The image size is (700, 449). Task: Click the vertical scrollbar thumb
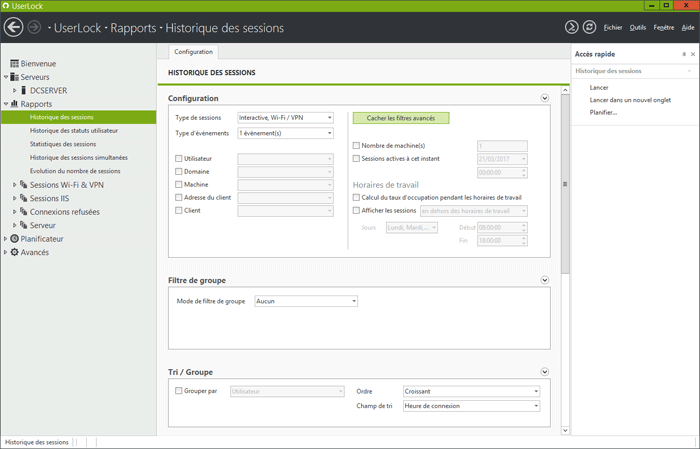tap(565, 184)
